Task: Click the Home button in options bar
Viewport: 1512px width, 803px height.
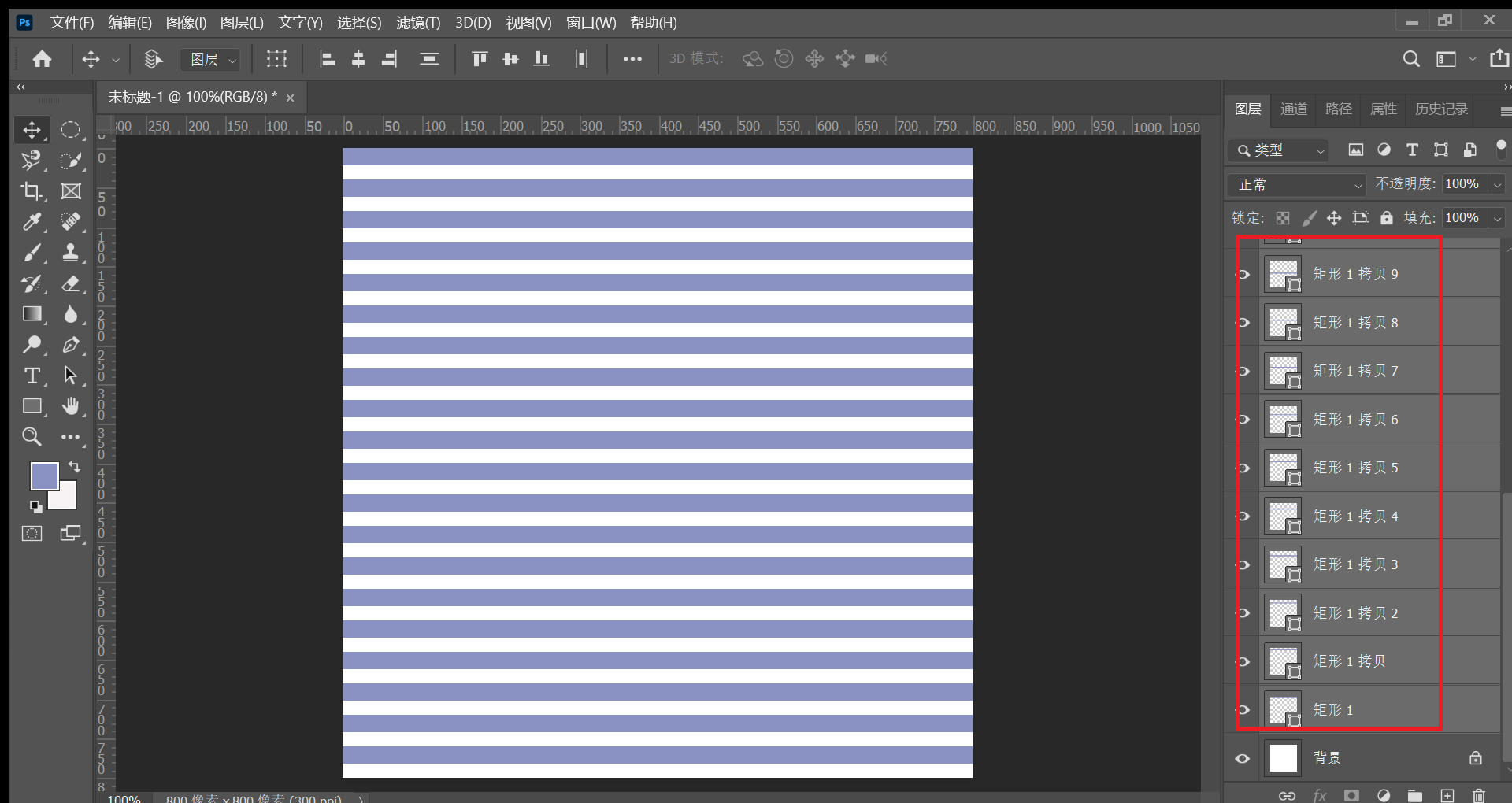Action: (x=43, y=59)
